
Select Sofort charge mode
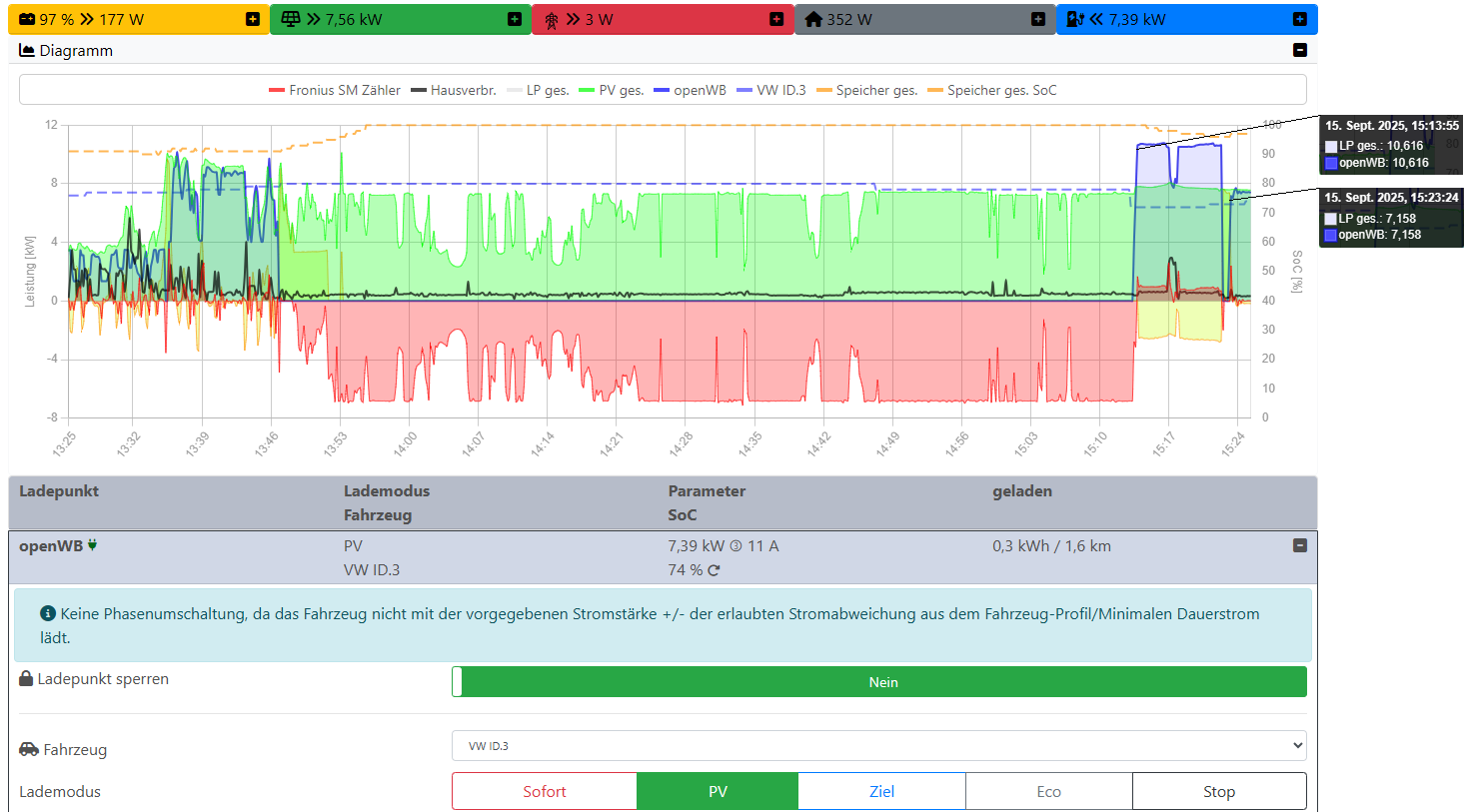[545, 791]
